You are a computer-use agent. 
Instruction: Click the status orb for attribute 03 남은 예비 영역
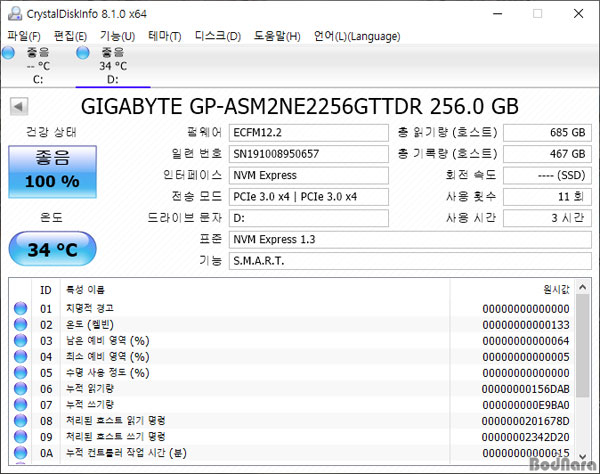point(20,341)
